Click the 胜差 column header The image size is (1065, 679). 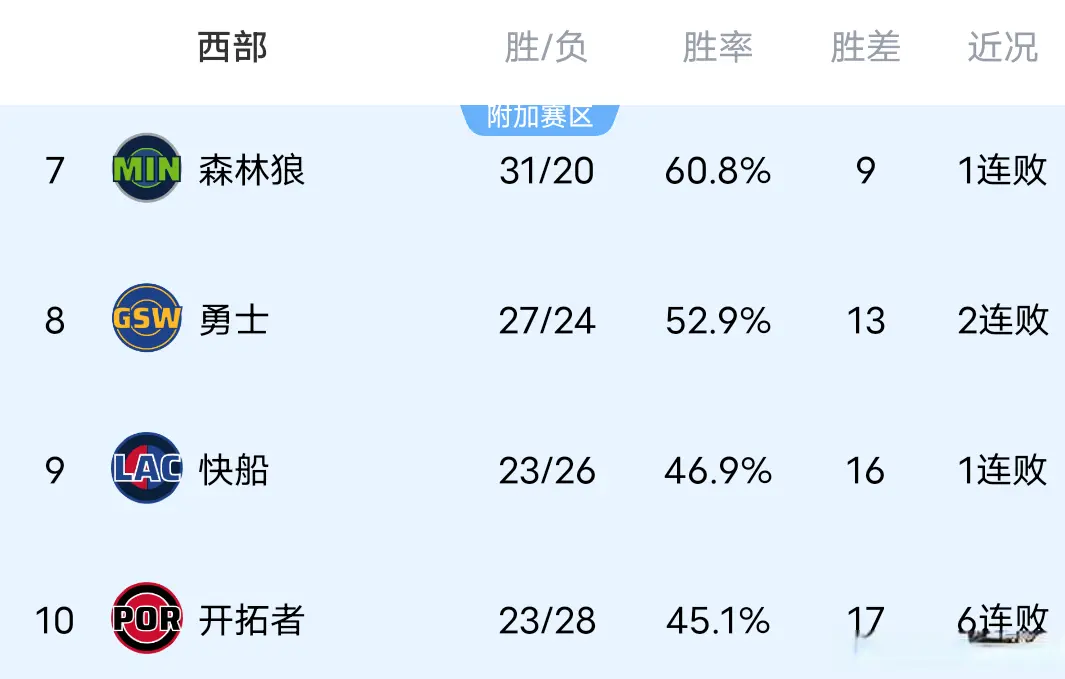tap(865, 47)
